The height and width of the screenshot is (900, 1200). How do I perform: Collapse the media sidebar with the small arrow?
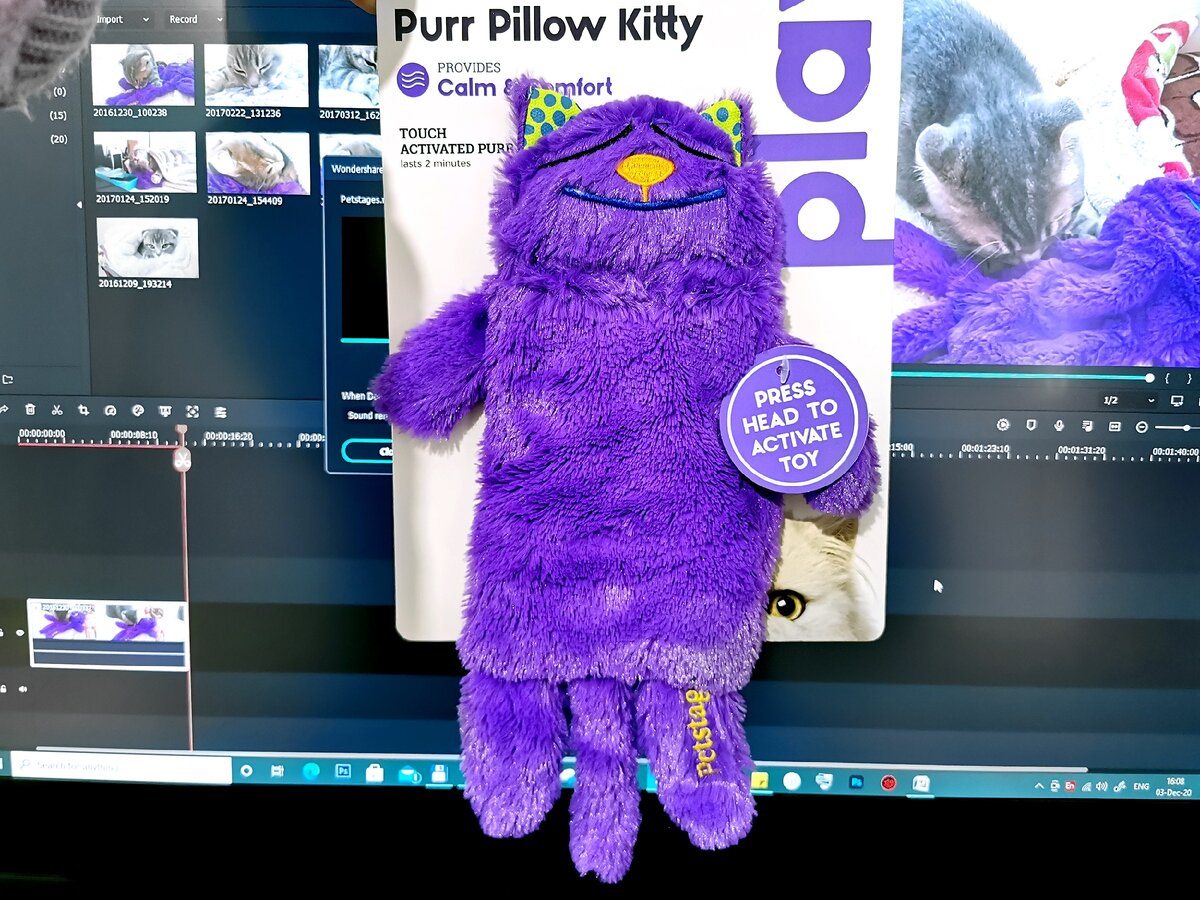pos(80,204)
